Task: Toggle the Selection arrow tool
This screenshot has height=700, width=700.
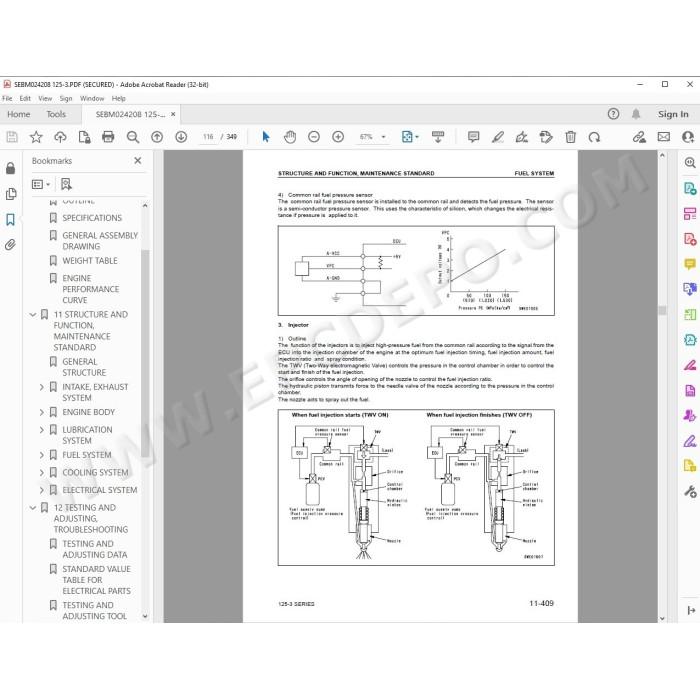Action: 266,137
